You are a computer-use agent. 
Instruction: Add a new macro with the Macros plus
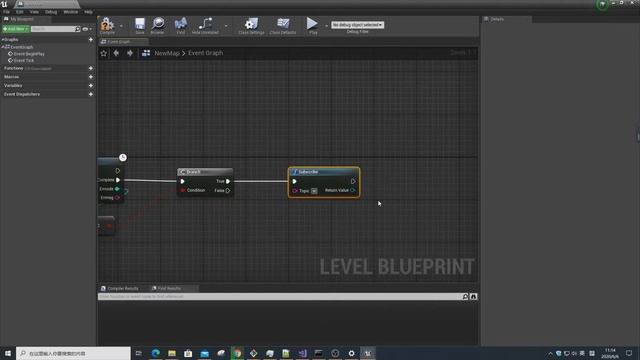pyautogui.click(x=91, y=77)
